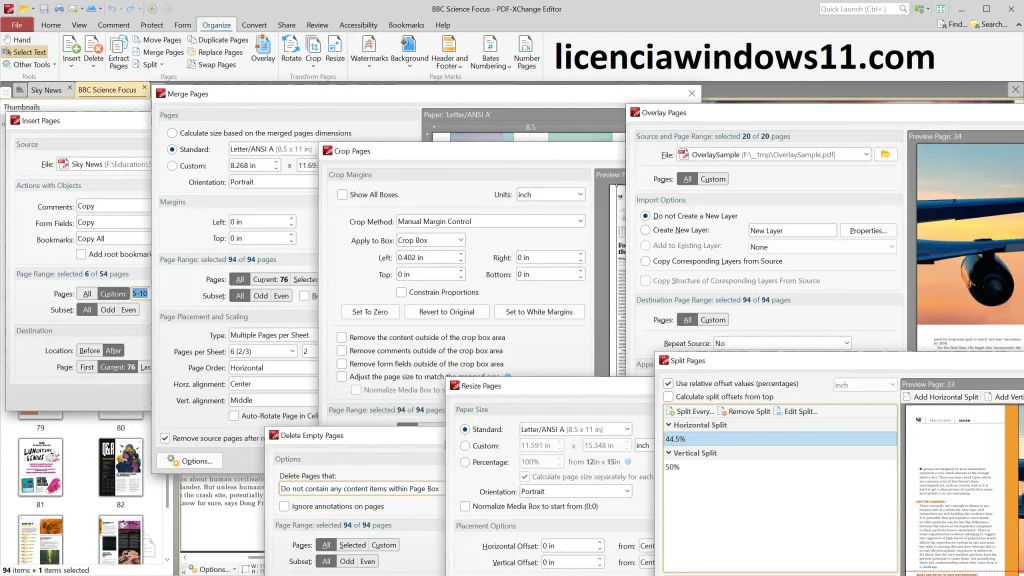Screen dimensions: 1024x576
Task: Open the Watermarks tool
Action: [x=369, y=52]
